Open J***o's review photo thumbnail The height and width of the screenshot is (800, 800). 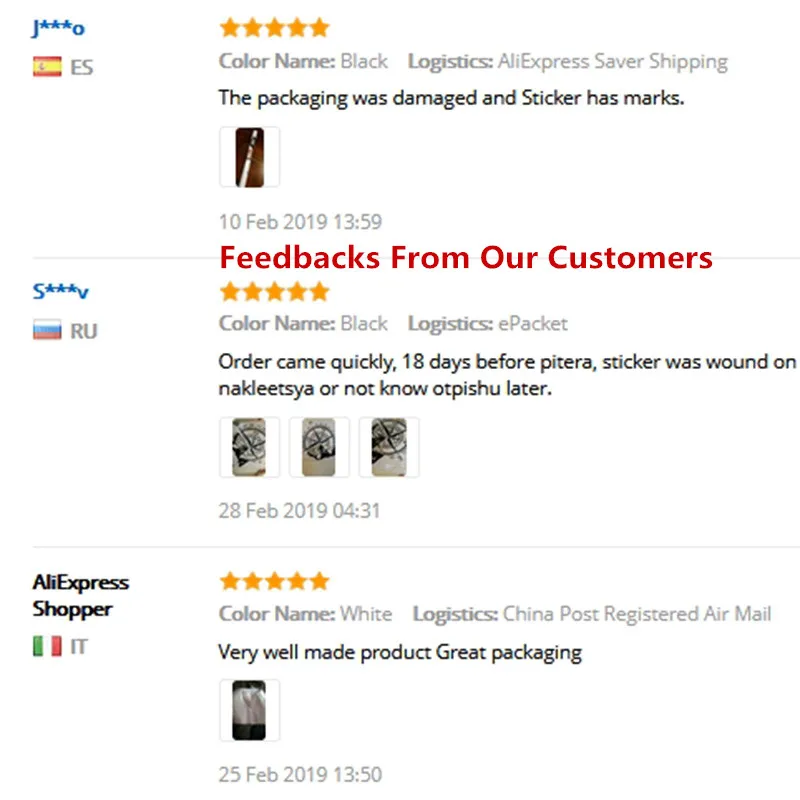[249, 157]
